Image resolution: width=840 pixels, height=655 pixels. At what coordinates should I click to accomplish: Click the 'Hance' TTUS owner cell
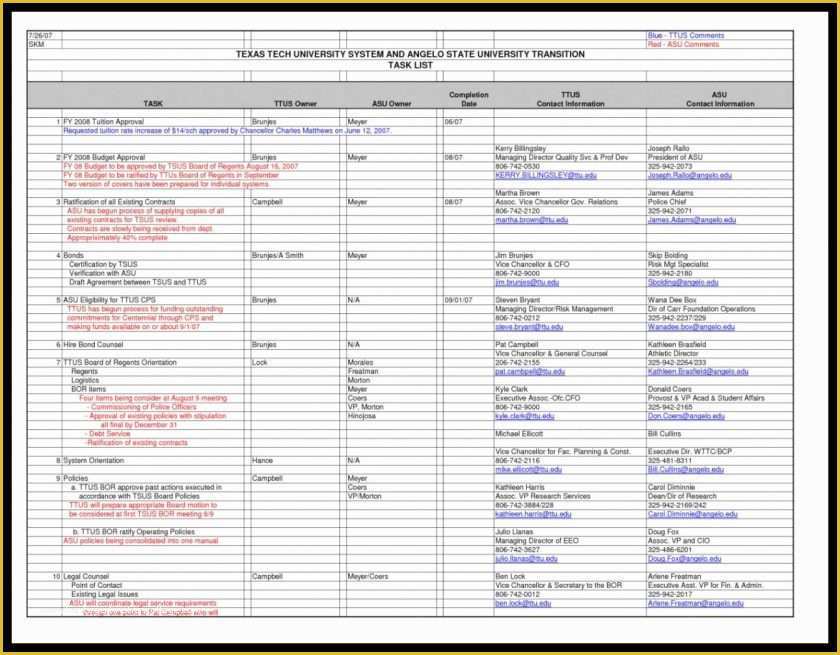point(262,461)
